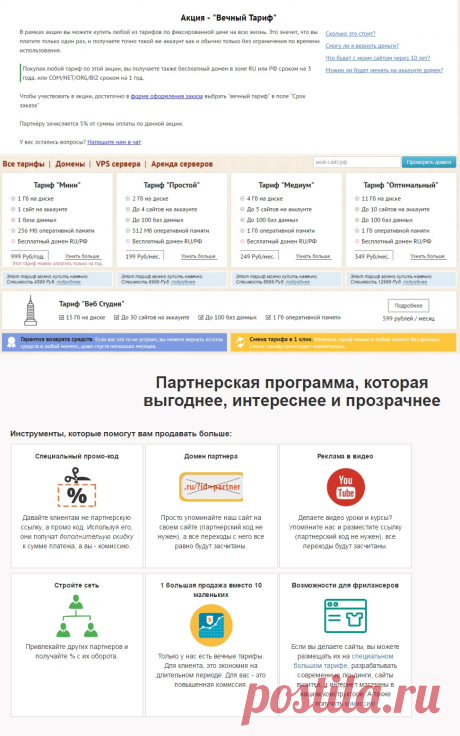Click "11 Гб на диске" in Оптимальный tariff
Image resolution: width=460 pixels, height=736 pixels.
(381, 199)
